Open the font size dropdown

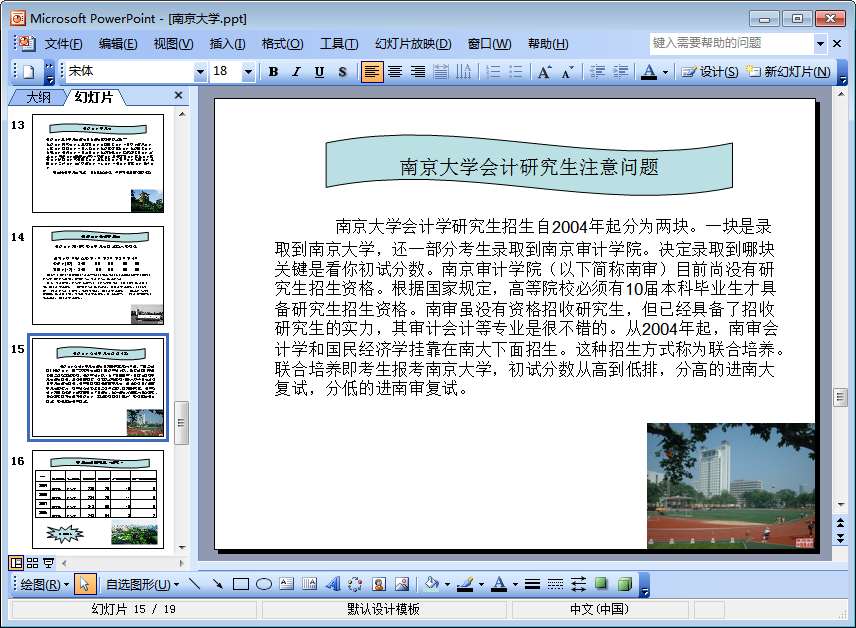pyautogui.click(x=248, y=72)
